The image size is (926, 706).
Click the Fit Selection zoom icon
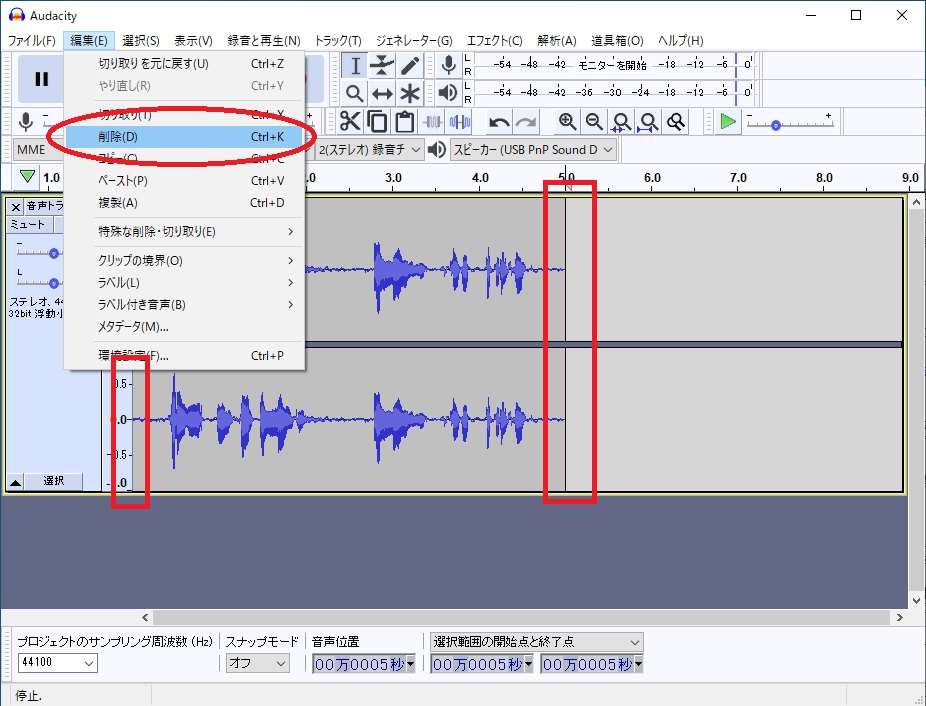click(x=621, y=122)
